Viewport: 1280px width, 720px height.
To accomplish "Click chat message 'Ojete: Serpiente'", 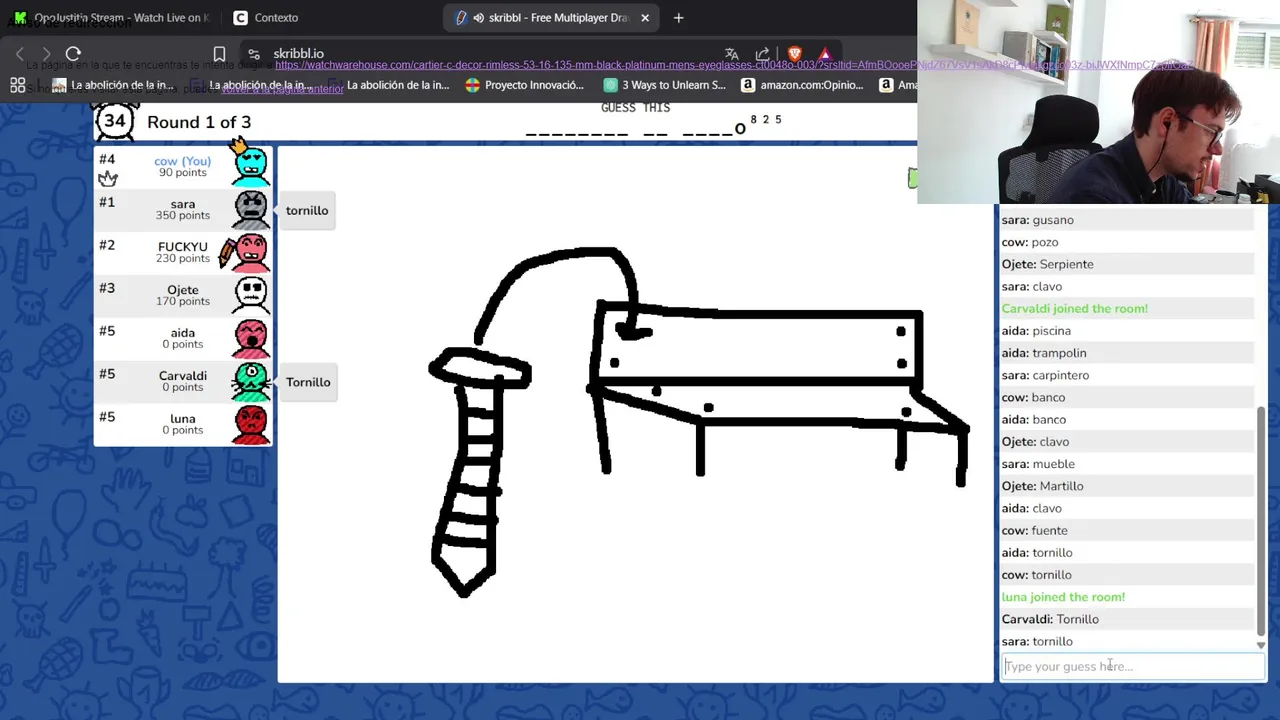I will pos(1047,264).
